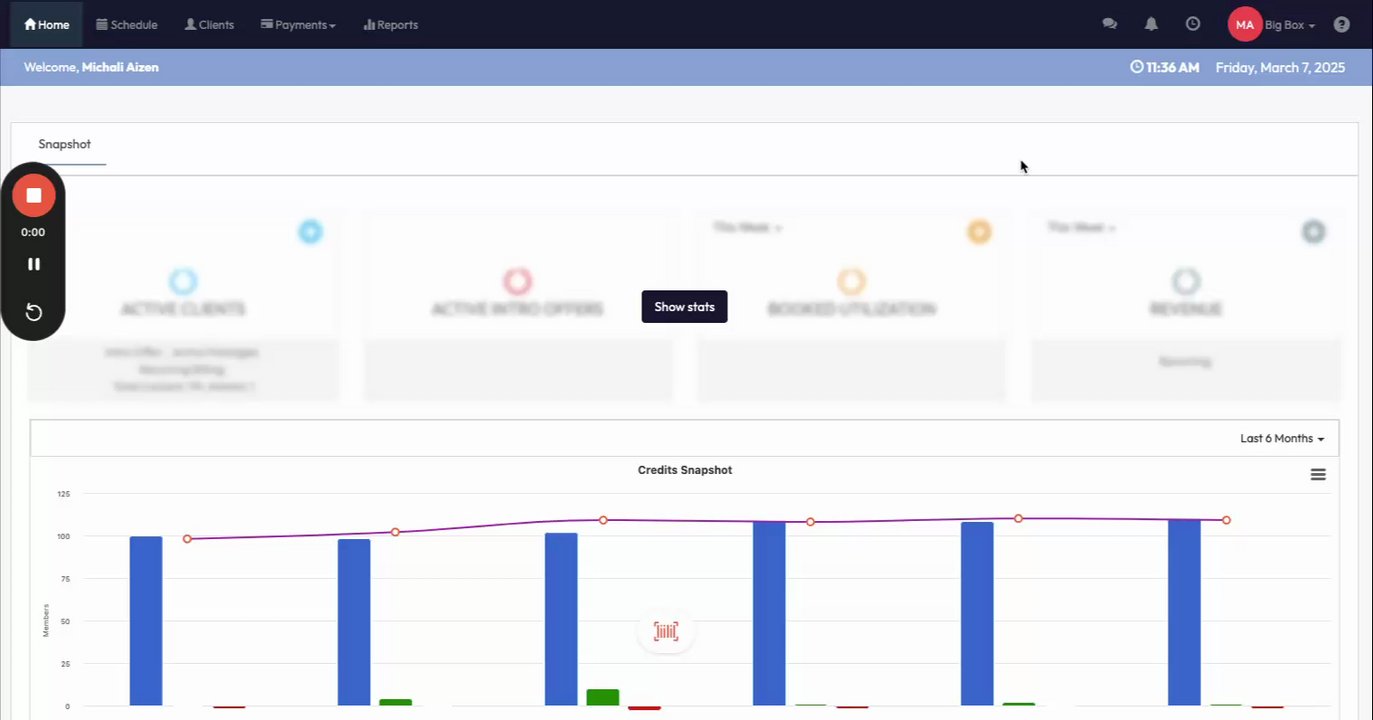Click the red barcode scanner icon
The height and width of the screenshot is (720, 1373).
pos(666,631)
